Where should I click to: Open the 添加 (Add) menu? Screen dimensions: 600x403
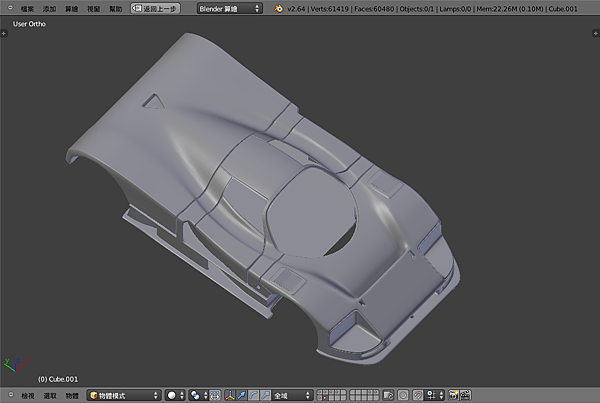coord(49,8)
